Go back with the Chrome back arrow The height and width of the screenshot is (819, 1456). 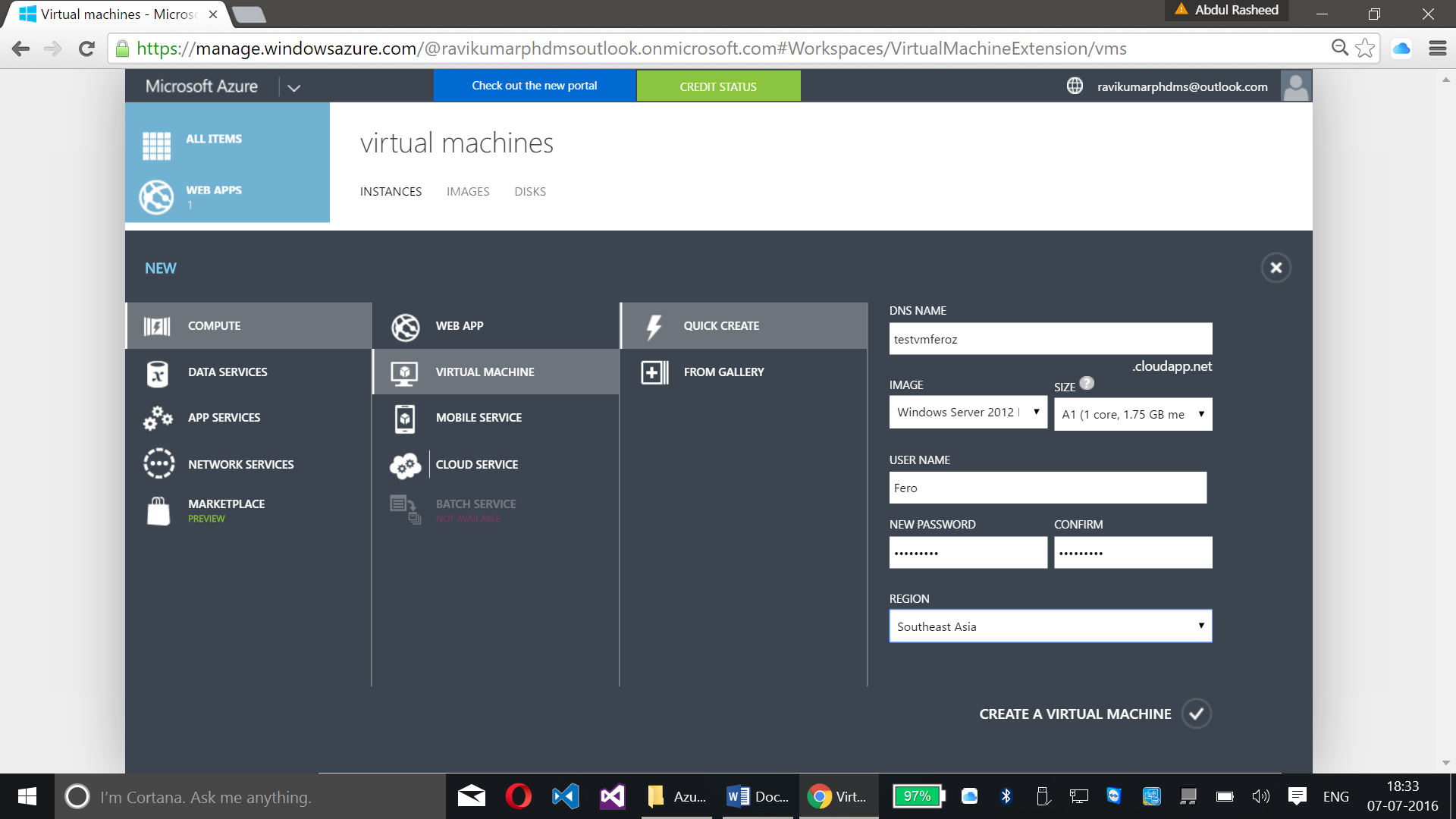pyautogui.click(x=21, y=49)
